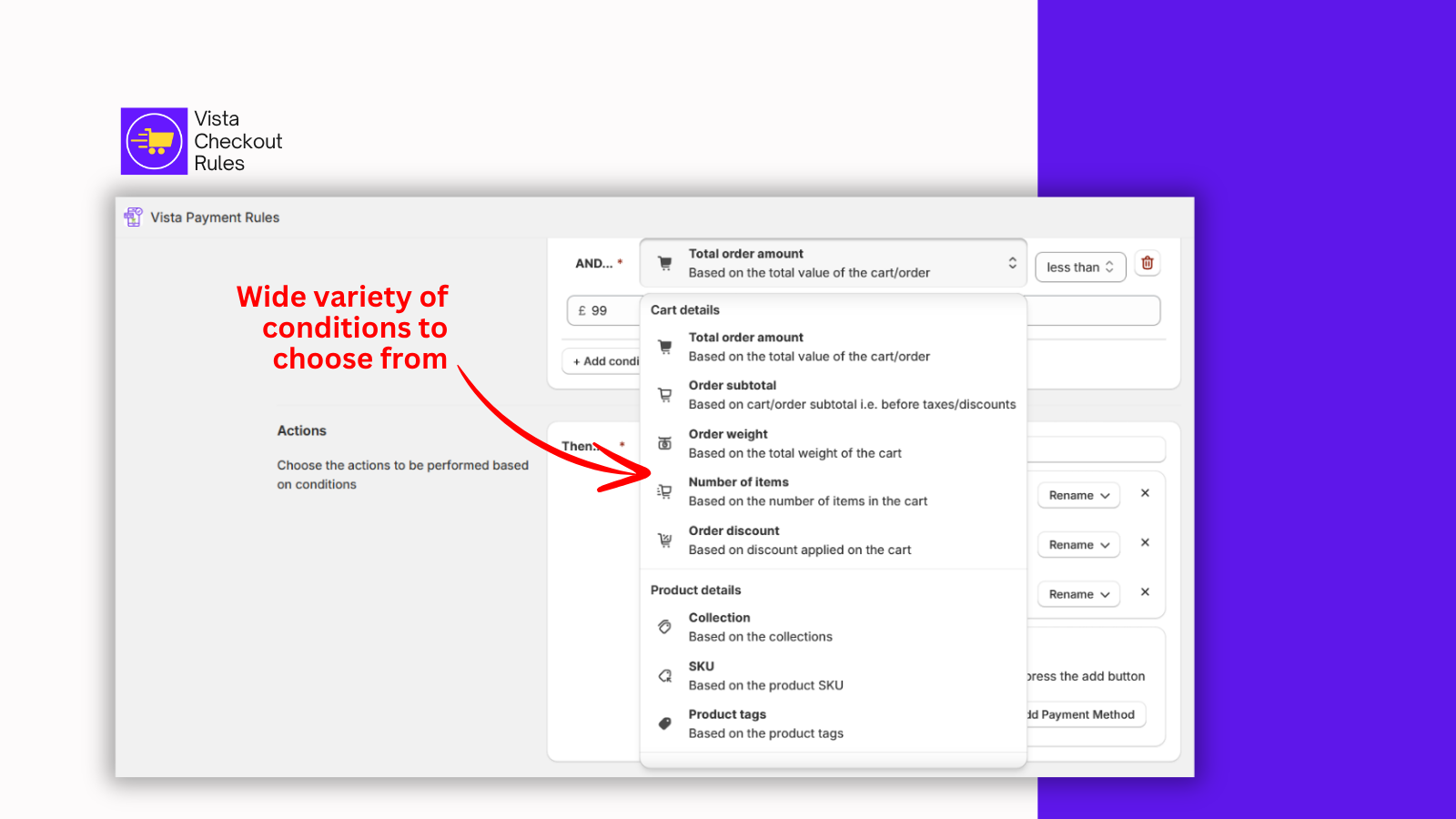Click the Vista Payment Rules title
The image size is (1456, 819).
point(215,217)
